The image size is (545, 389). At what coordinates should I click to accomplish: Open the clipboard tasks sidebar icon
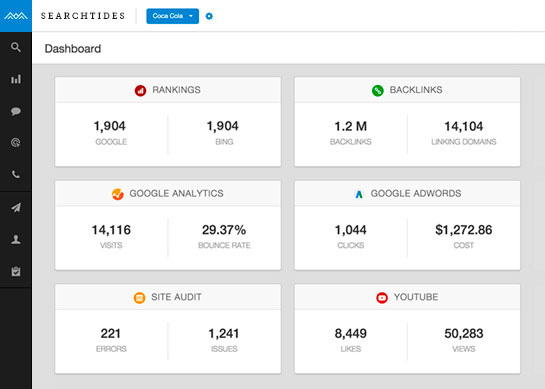click(x=16, y=271)
